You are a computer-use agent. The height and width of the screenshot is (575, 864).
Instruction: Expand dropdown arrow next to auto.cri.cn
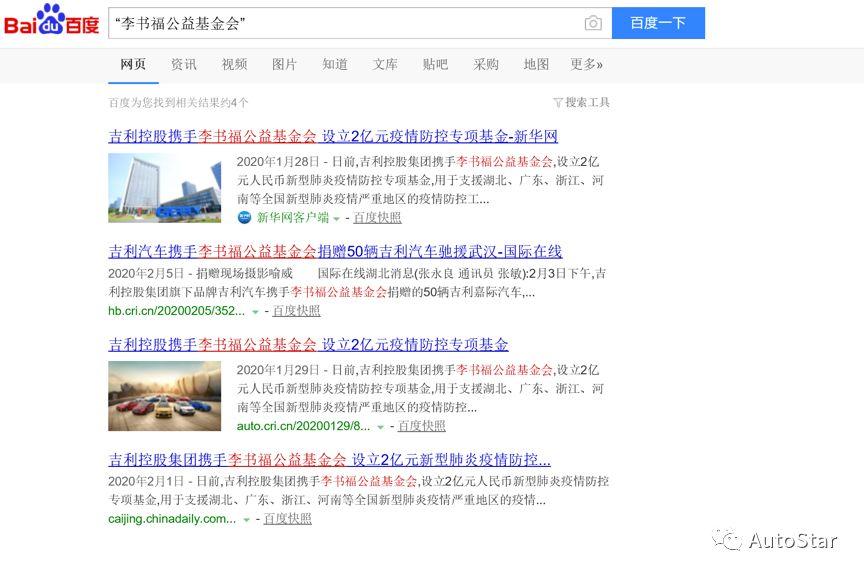380,427
